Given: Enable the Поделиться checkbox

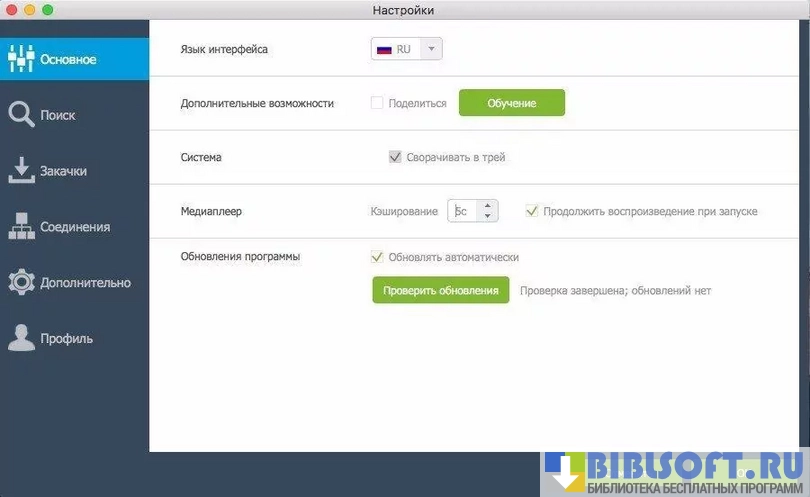Looking at the screenshot, I should pos(377,103).
